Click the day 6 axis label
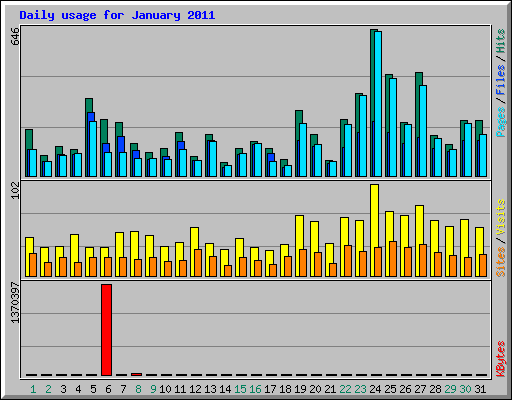The height and width of the screenshot is (400, 512). [108, 389]
